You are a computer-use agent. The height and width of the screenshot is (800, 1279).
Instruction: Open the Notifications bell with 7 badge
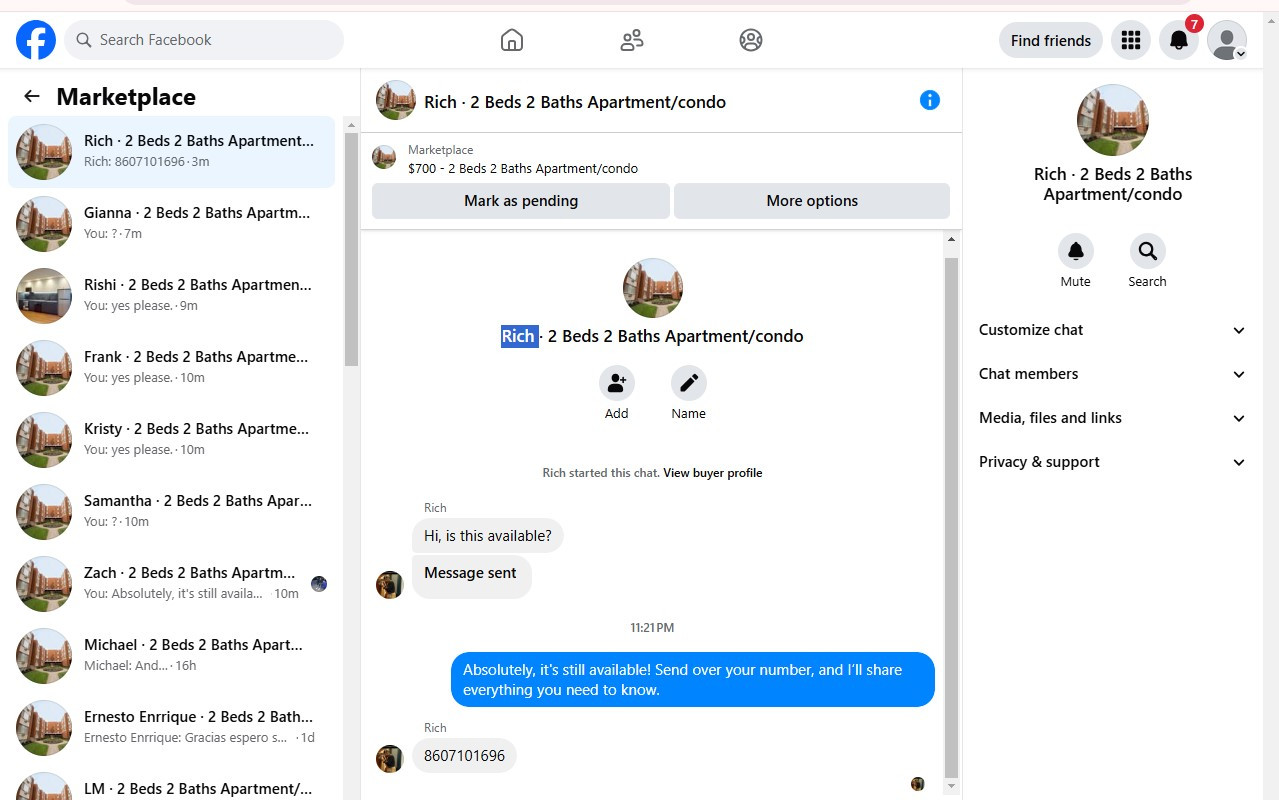click(x=1179, y=40)
